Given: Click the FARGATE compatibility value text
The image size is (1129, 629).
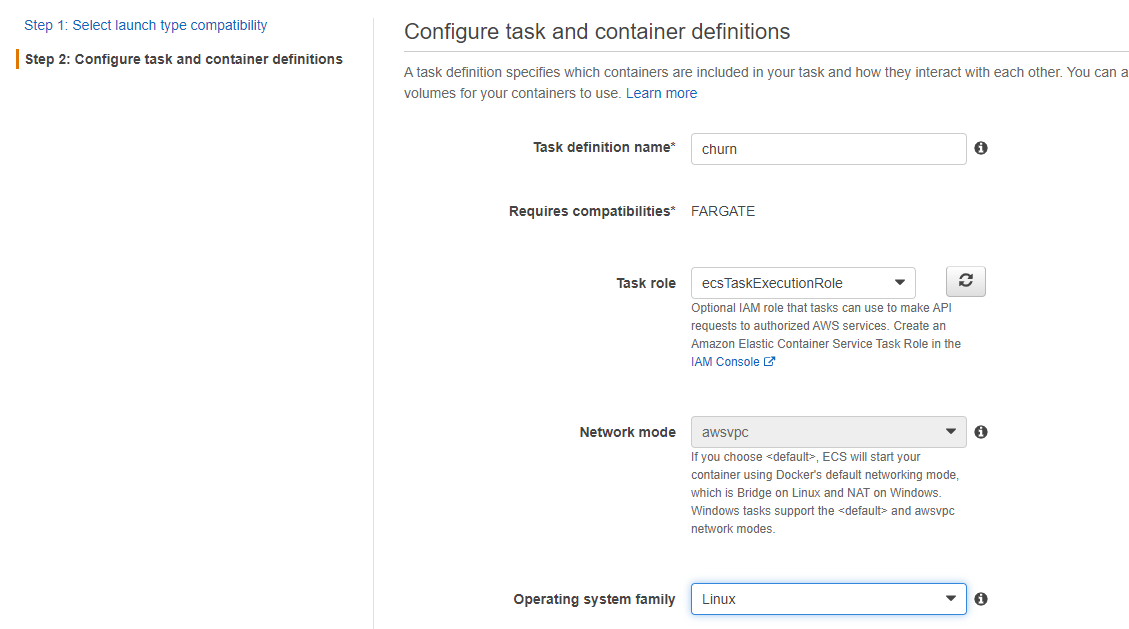Looking at the screenshot, I should coord(723,211).
